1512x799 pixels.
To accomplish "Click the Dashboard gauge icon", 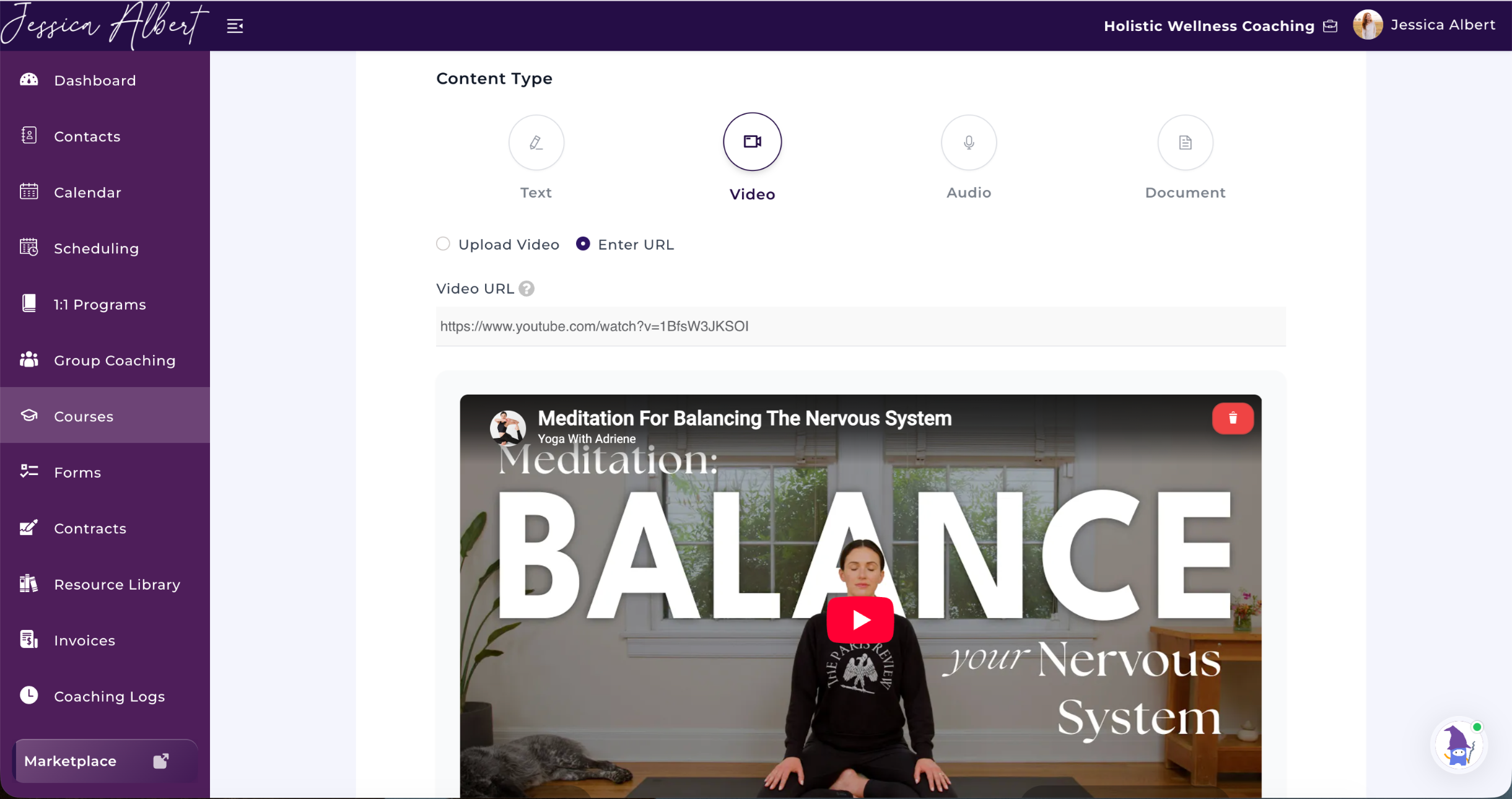I will [29, 80].
